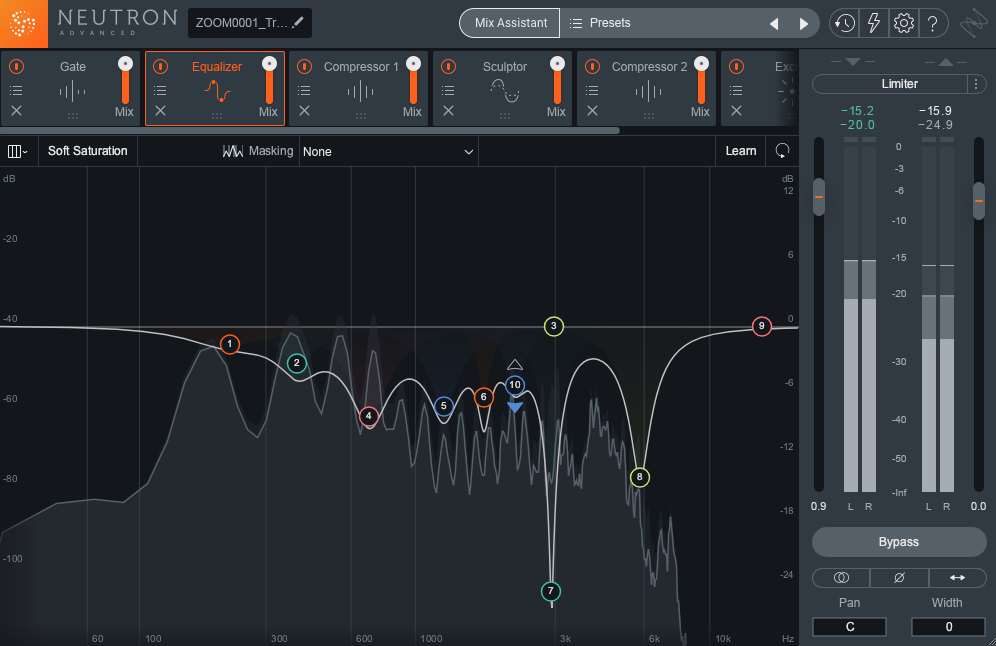Swap channels with the double-arrow icon
Screen dimensions: 996x646
point(957,577)
